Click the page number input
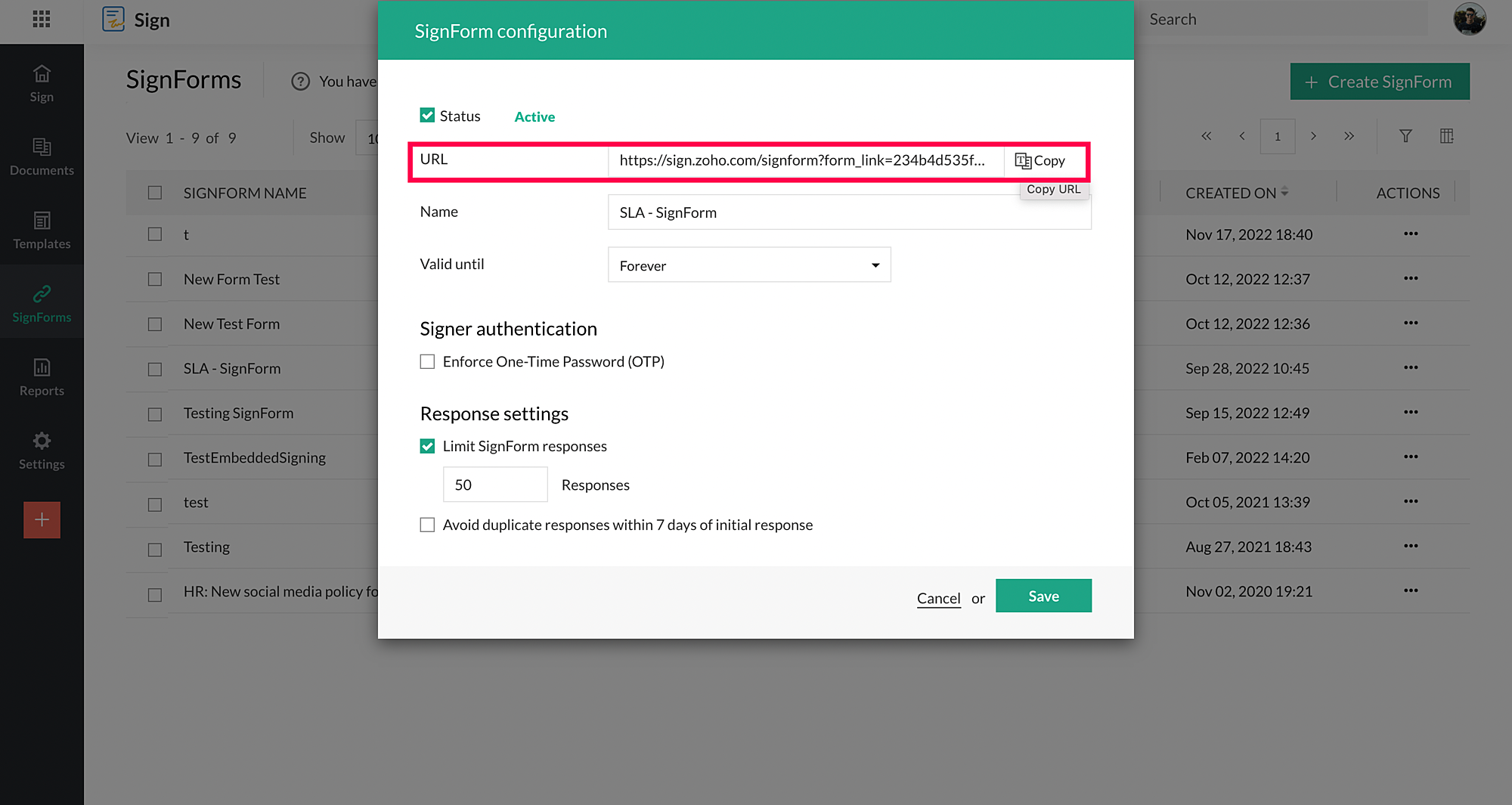Screen dimensions: 1512x805 tap(1278, 136)
